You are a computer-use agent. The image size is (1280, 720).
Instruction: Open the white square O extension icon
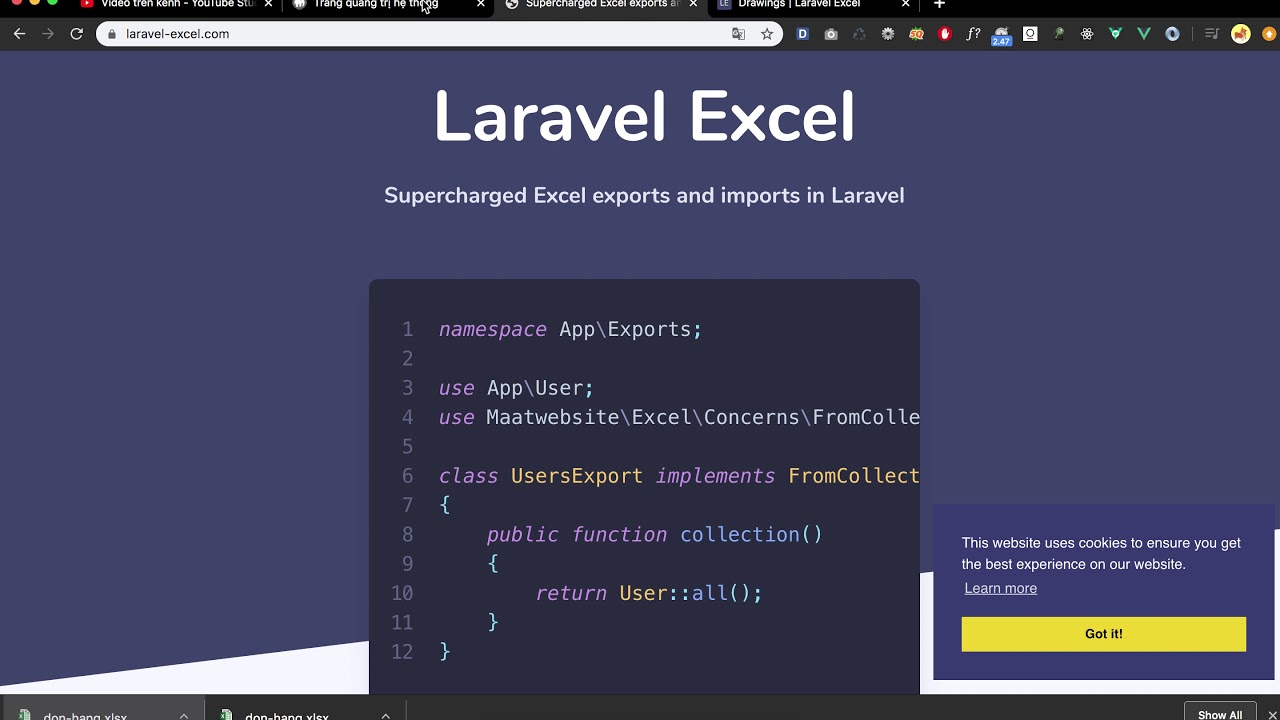click(1030, 34)
